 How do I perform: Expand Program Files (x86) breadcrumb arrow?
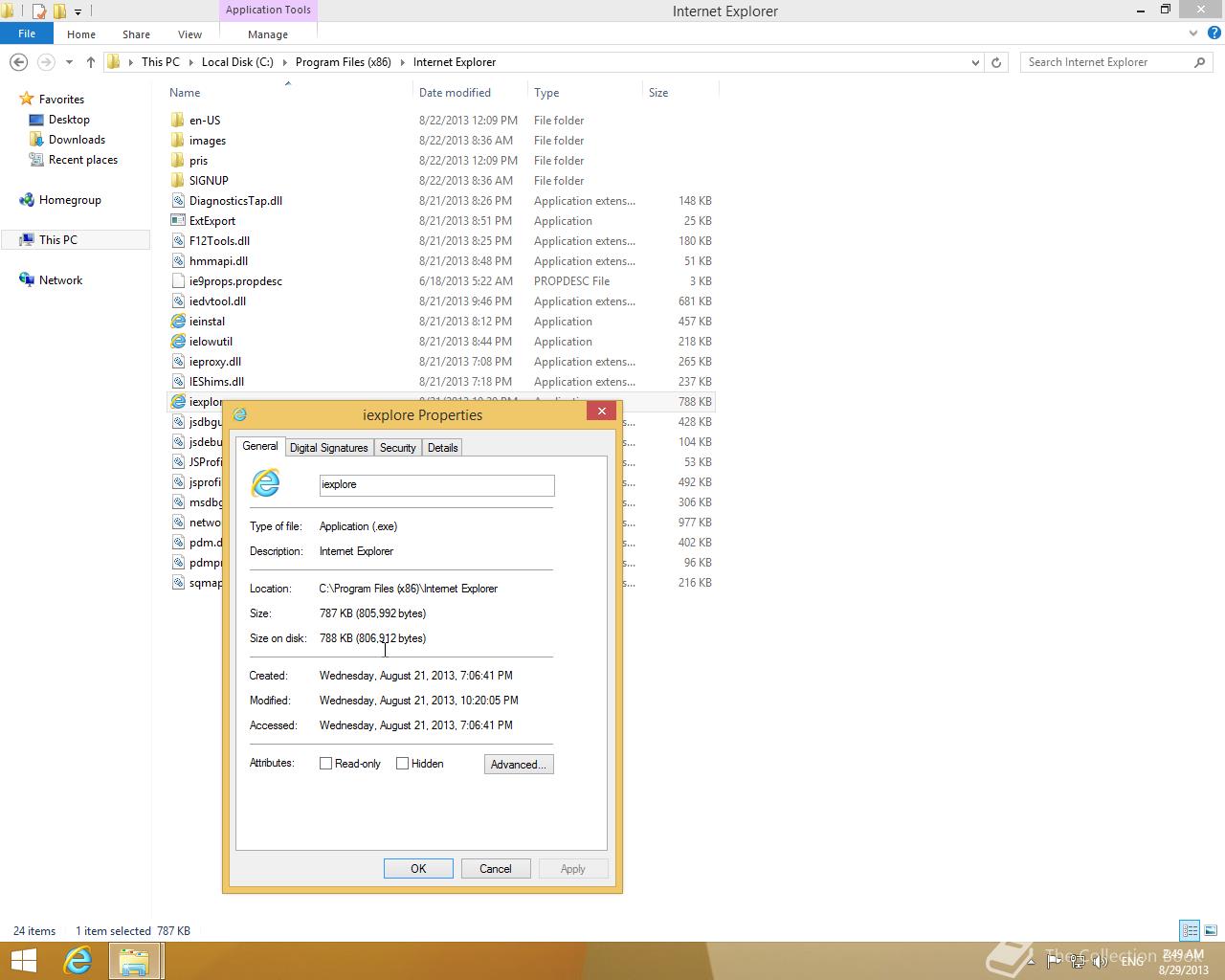click(402, 62)
